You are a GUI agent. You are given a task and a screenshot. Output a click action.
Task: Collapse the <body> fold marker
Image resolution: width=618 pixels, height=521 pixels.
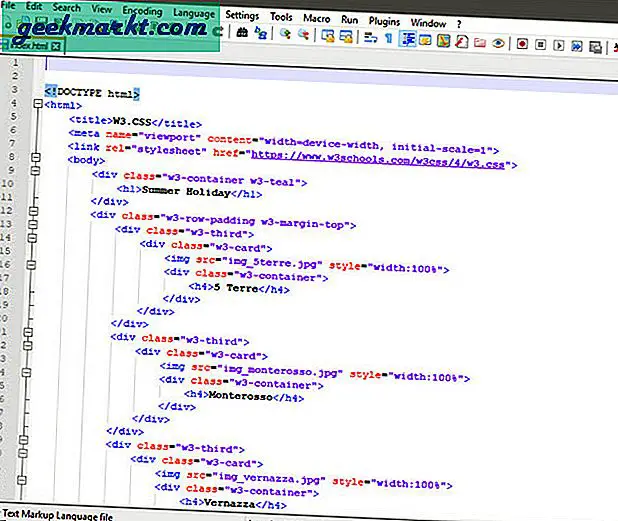coord(36,157)
